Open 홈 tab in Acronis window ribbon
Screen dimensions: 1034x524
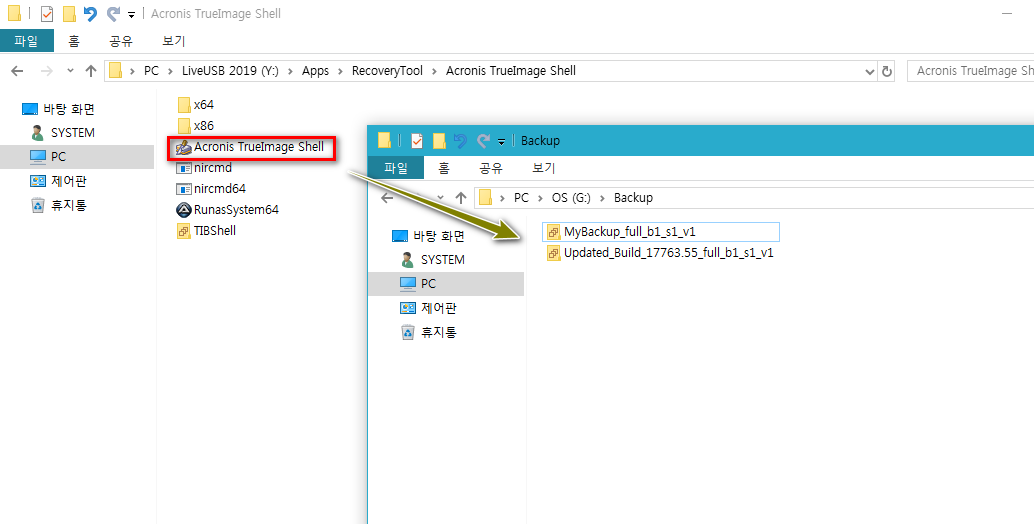click(x=74, y=41)
